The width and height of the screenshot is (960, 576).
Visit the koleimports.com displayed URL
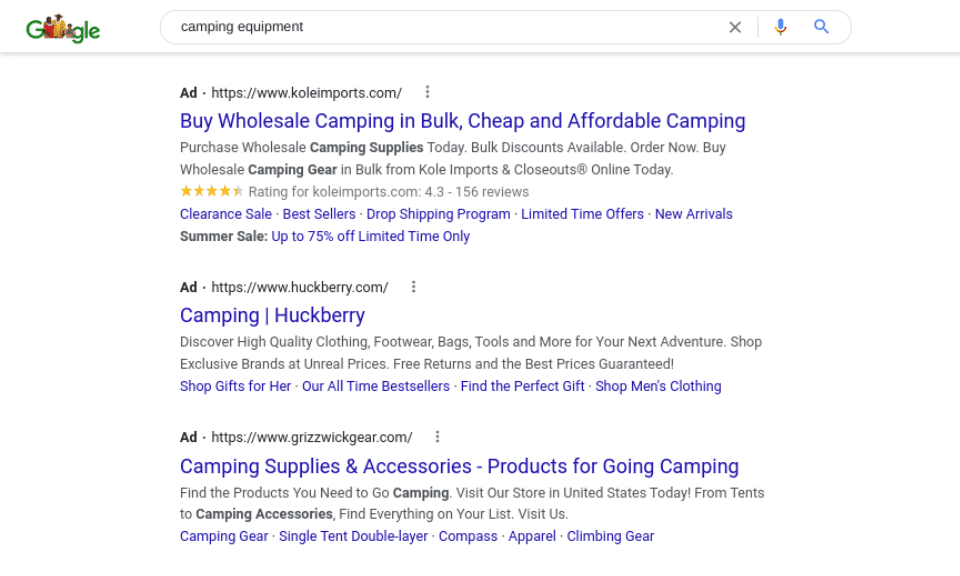[x=305, y=92]
